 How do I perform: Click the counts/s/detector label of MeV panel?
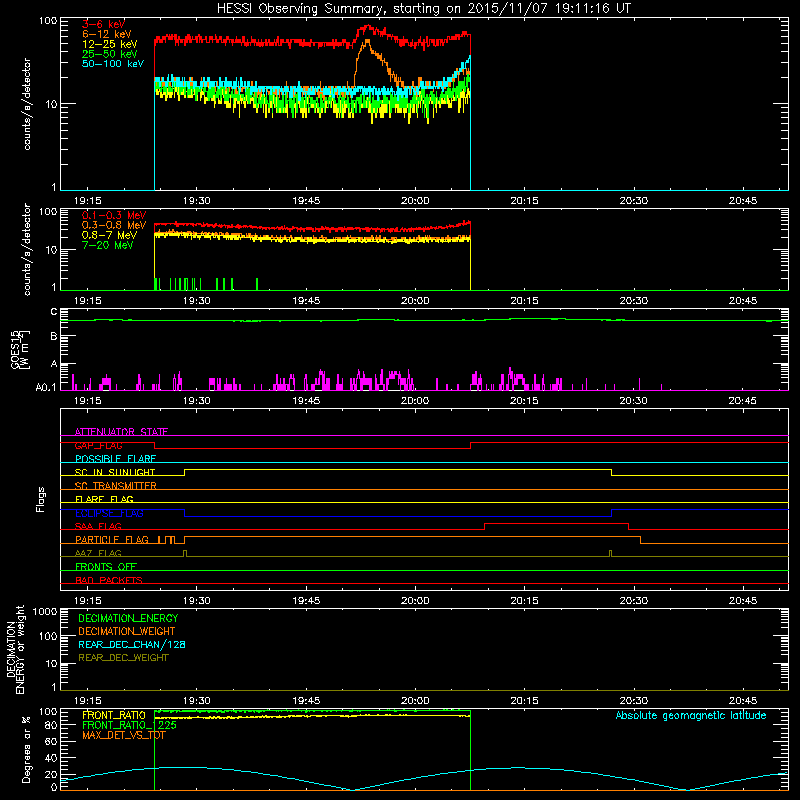(x=27, y=249)
